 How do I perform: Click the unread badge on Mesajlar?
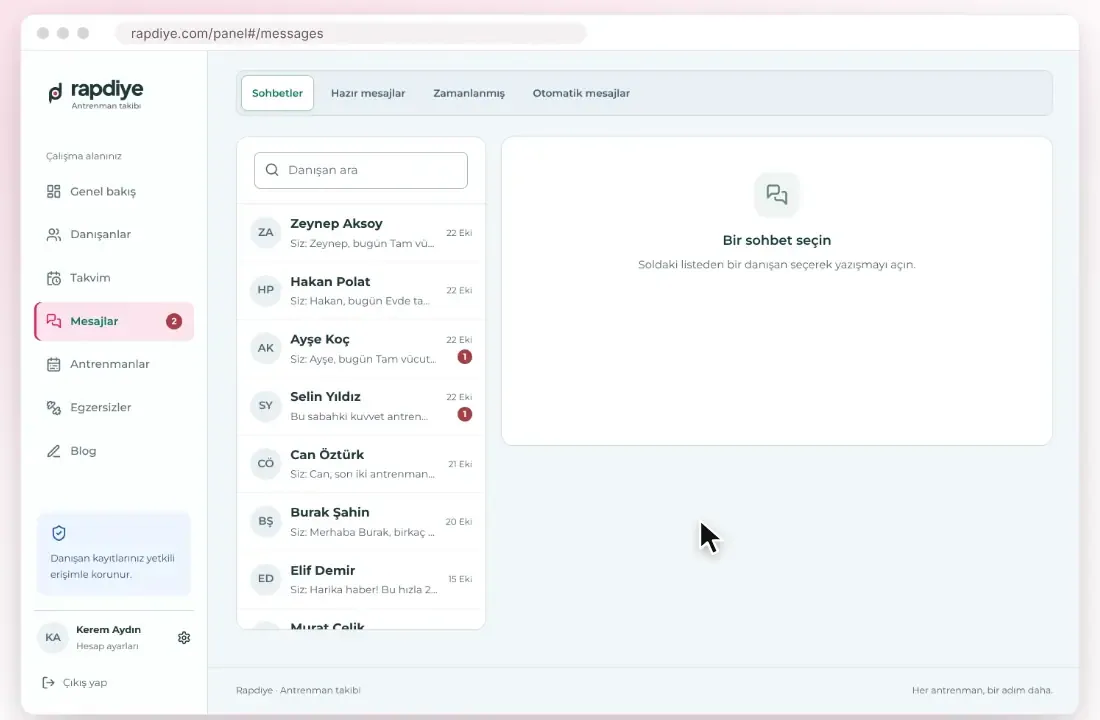pyautogui.click(x=174, y=321)
